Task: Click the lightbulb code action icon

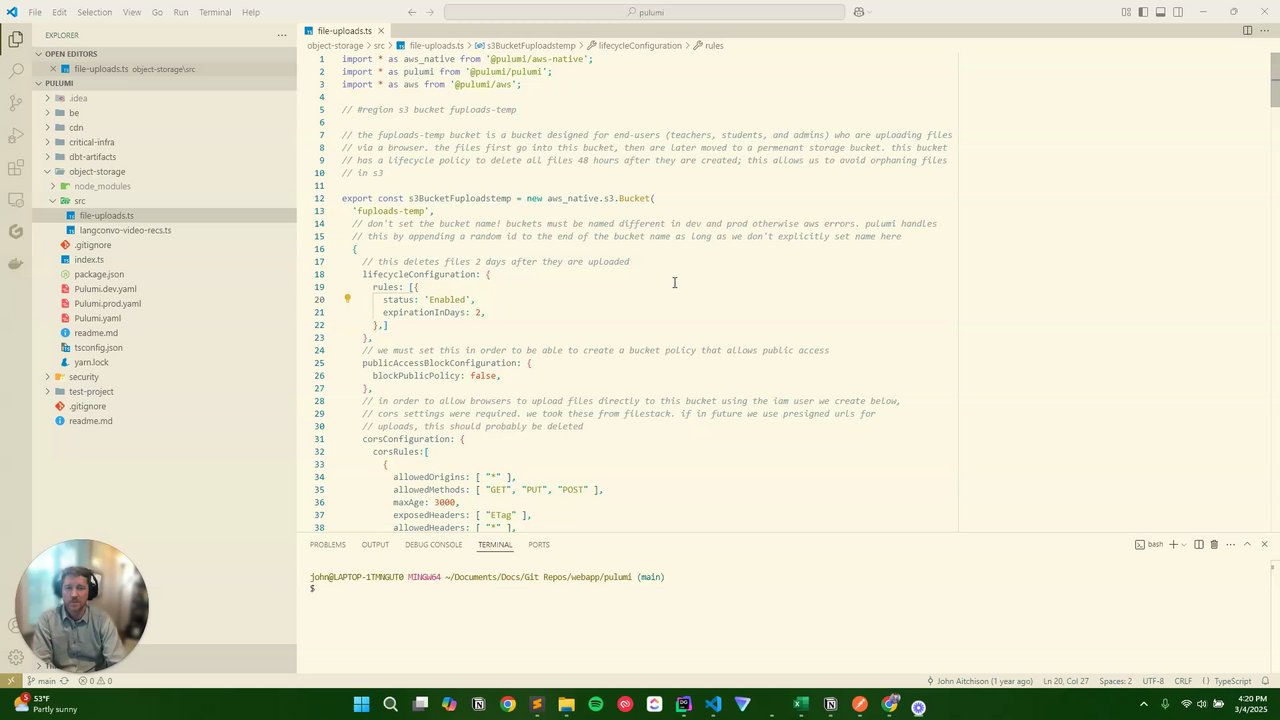Action: pos(347,299)
